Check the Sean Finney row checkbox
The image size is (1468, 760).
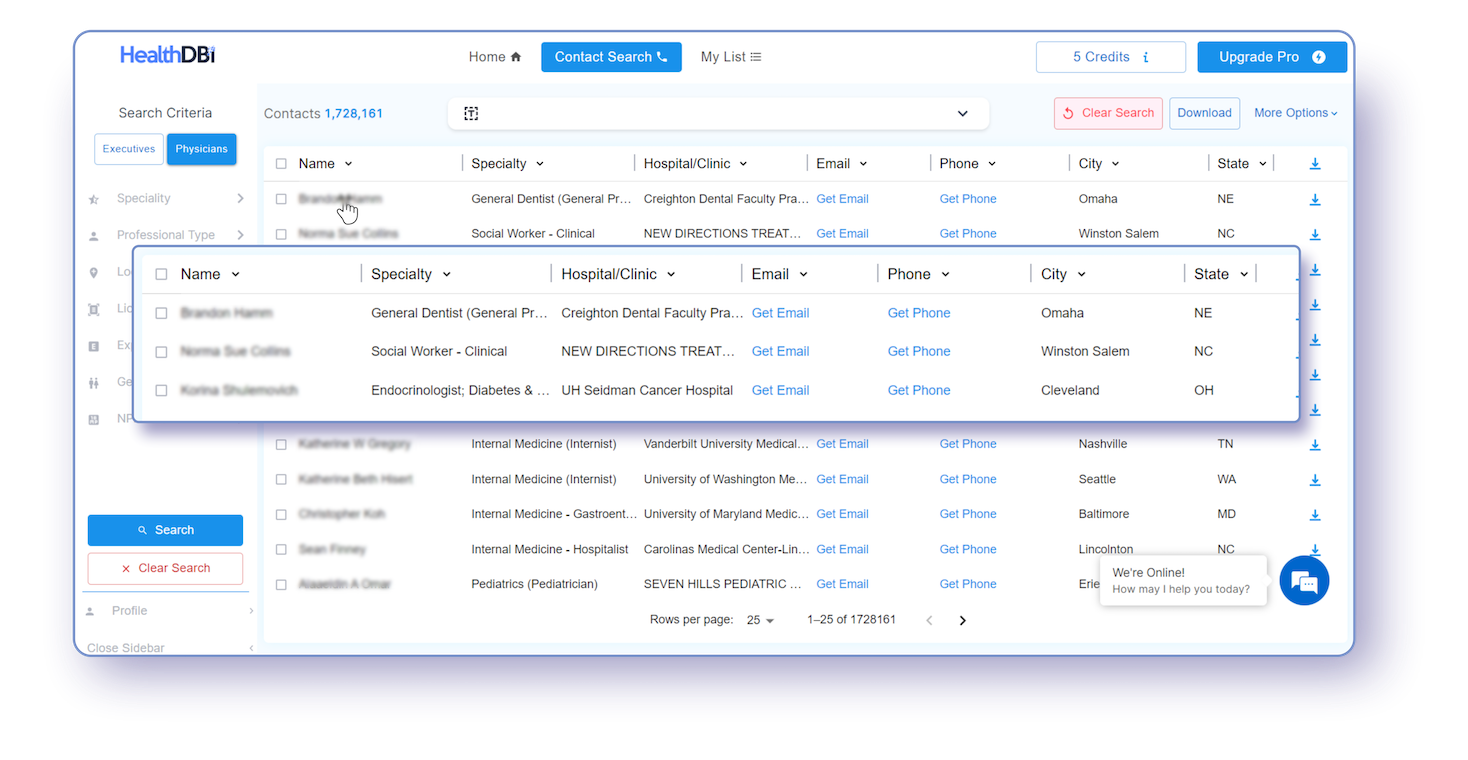[x=281, y=549]
